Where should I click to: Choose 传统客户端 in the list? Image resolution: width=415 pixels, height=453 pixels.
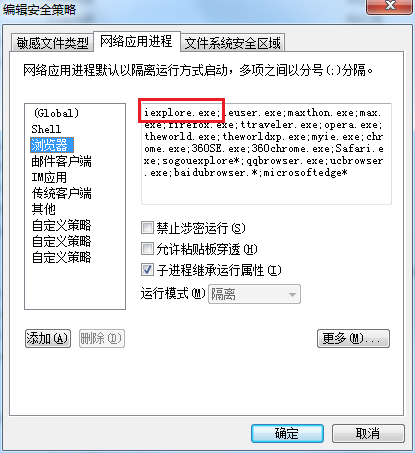(61, 193)
